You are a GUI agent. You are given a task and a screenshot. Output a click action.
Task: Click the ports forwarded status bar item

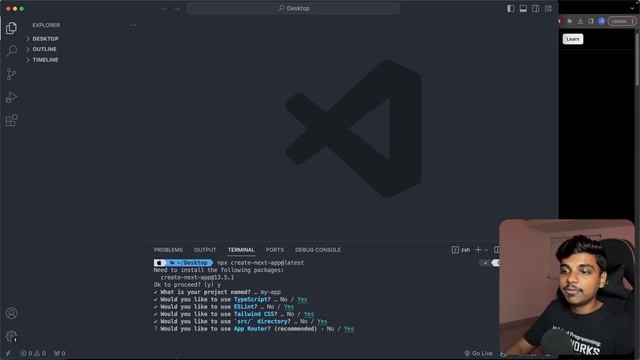(x=60, y=353)
